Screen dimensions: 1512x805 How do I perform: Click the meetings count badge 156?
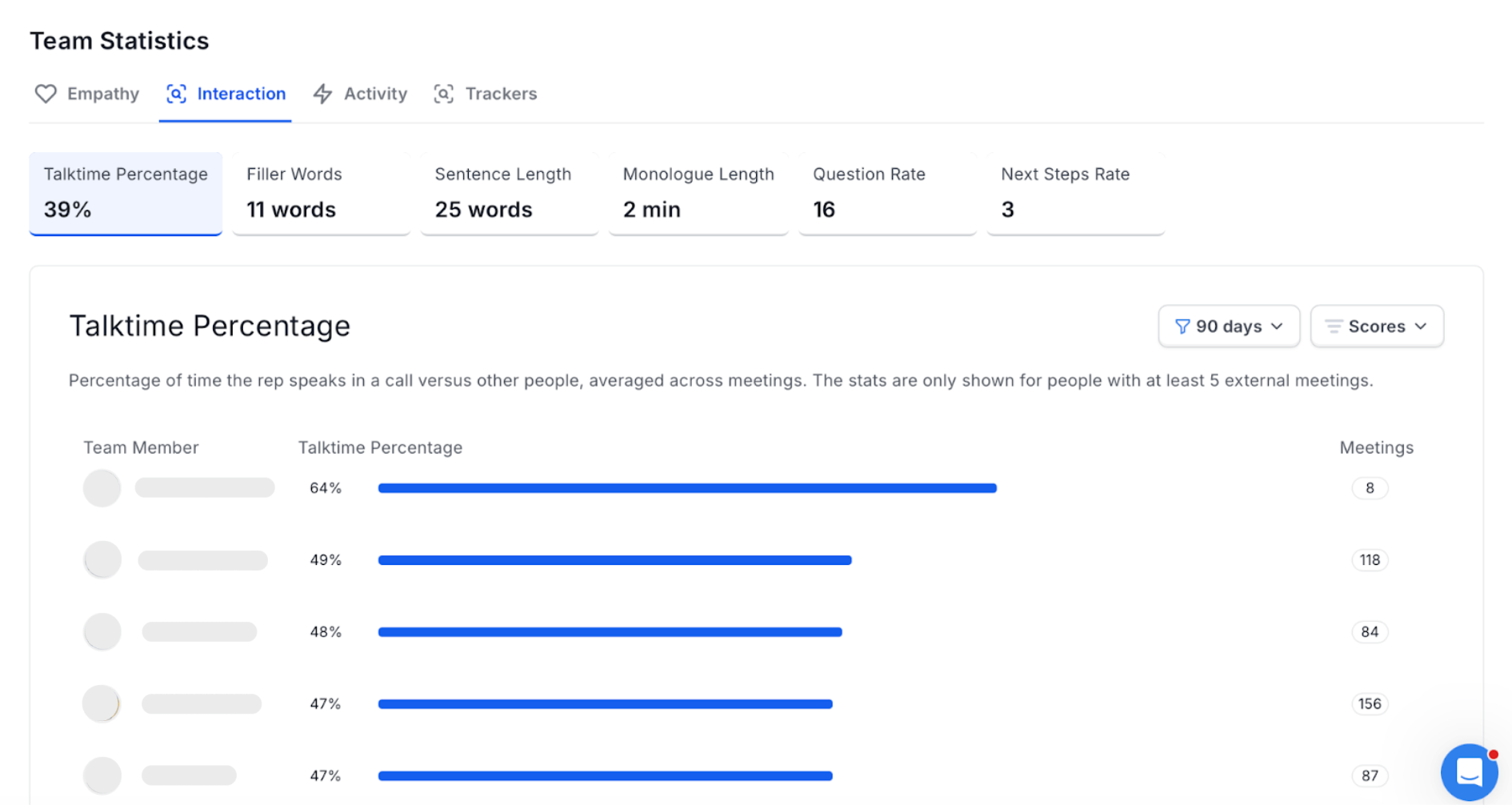pyautogui.click(x=1370, y=704)
